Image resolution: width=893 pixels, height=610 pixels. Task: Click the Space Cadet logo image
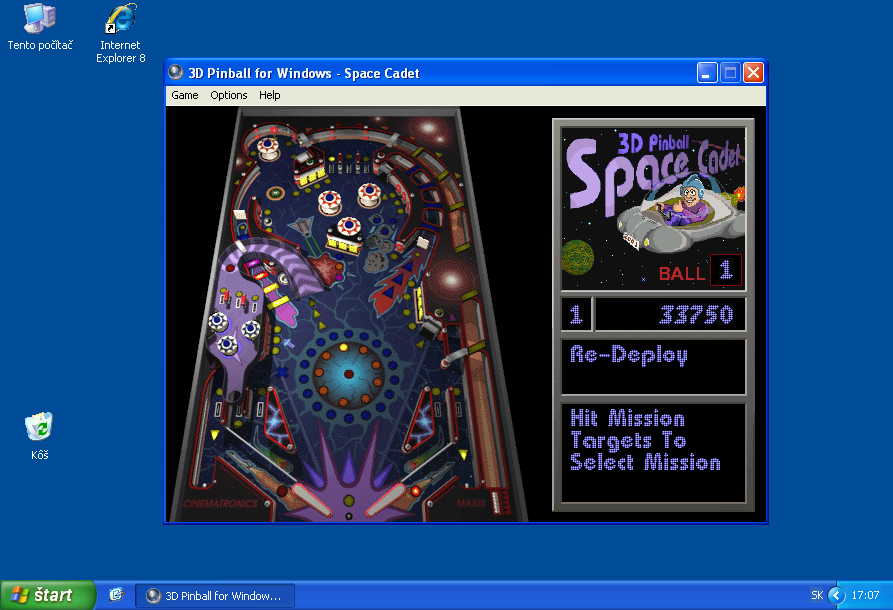pyautogui.click(x=653, y=207)
